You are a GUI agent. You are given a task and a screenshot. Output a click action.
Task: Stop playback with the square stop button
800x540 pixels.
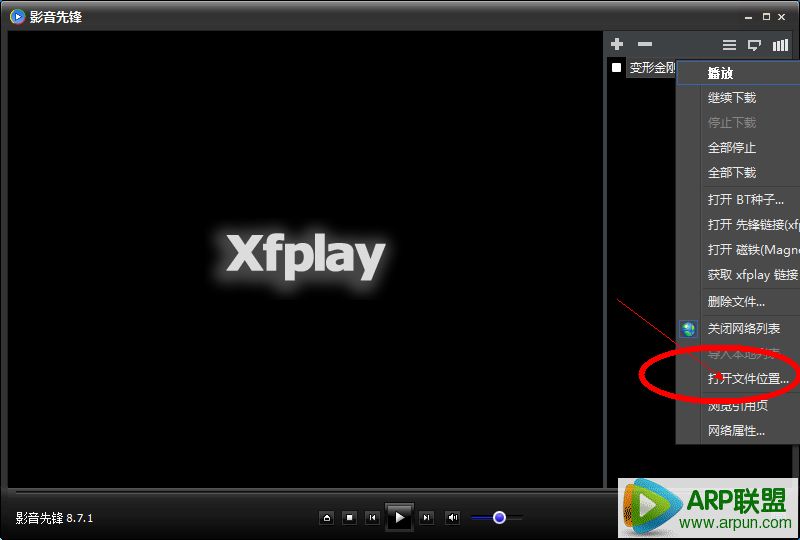click(350, 517)
